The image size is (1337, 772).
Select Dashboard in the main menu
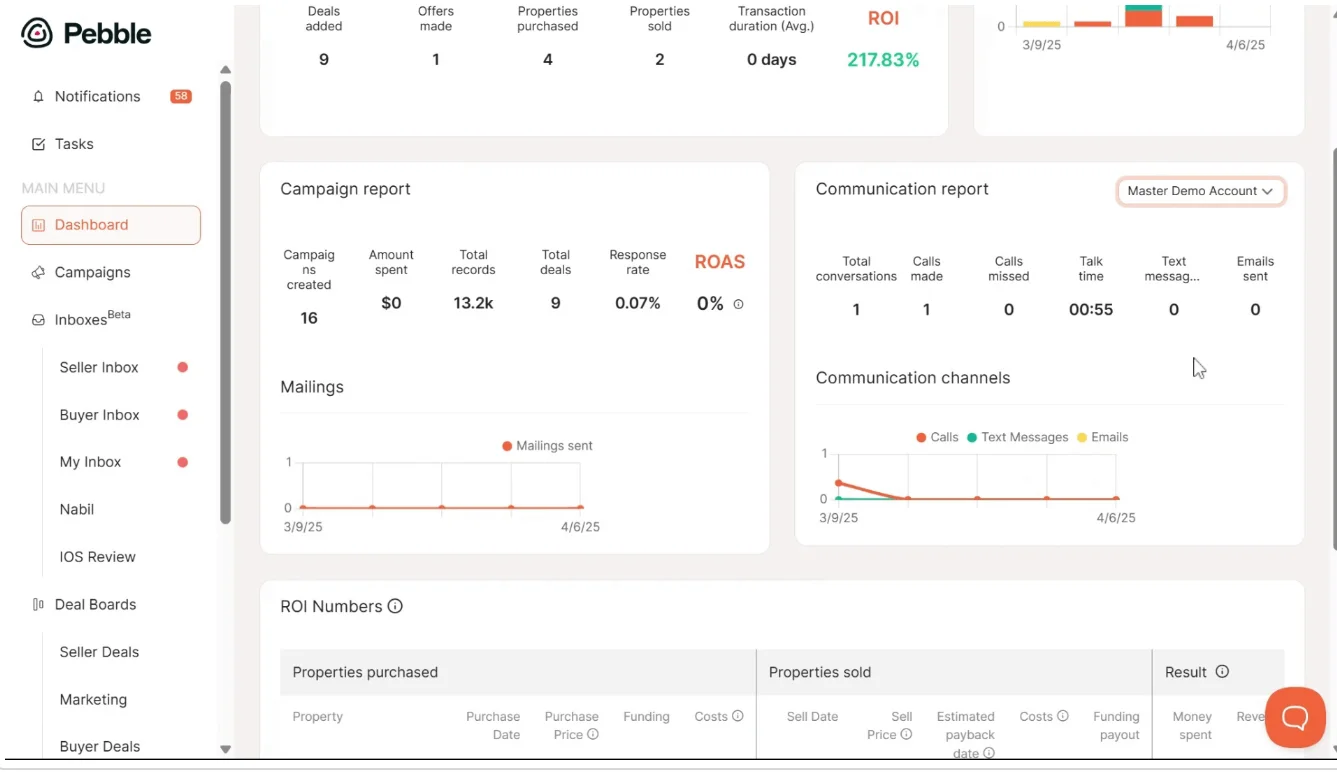click(111, 225)
